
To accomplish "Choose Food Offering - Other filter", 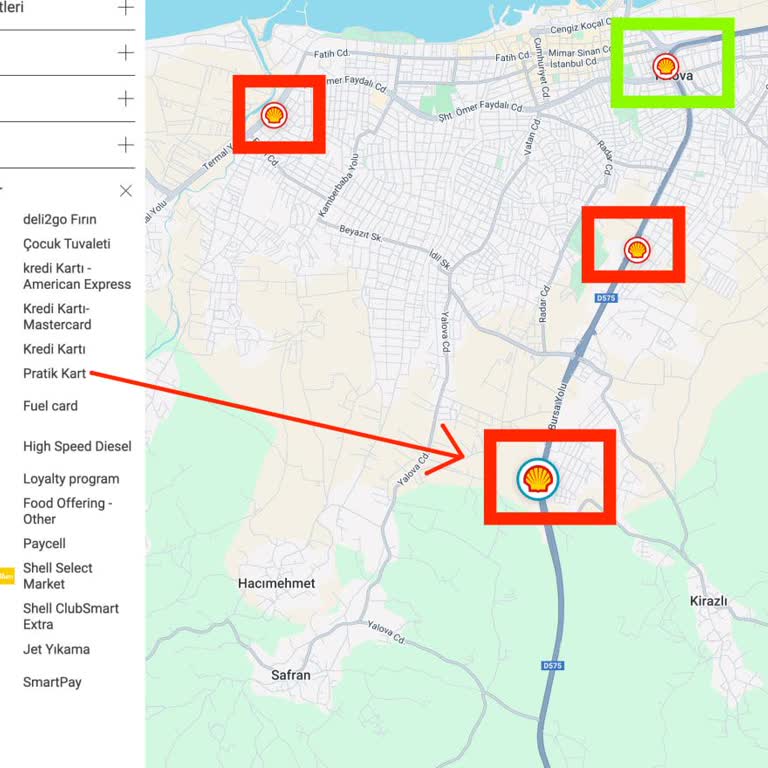I will point(68,511).
